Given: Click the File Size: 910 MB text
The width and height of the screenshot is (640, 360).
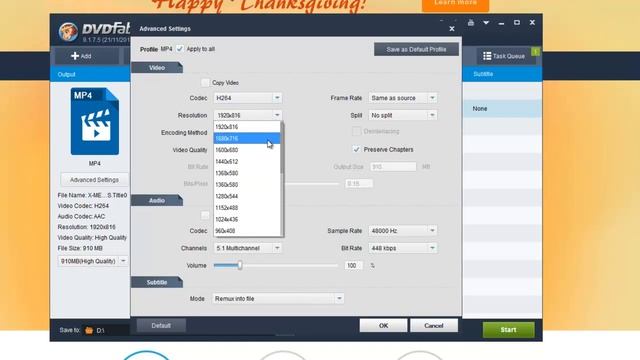Looking at the screenshot, I should [x=80, y=248].
